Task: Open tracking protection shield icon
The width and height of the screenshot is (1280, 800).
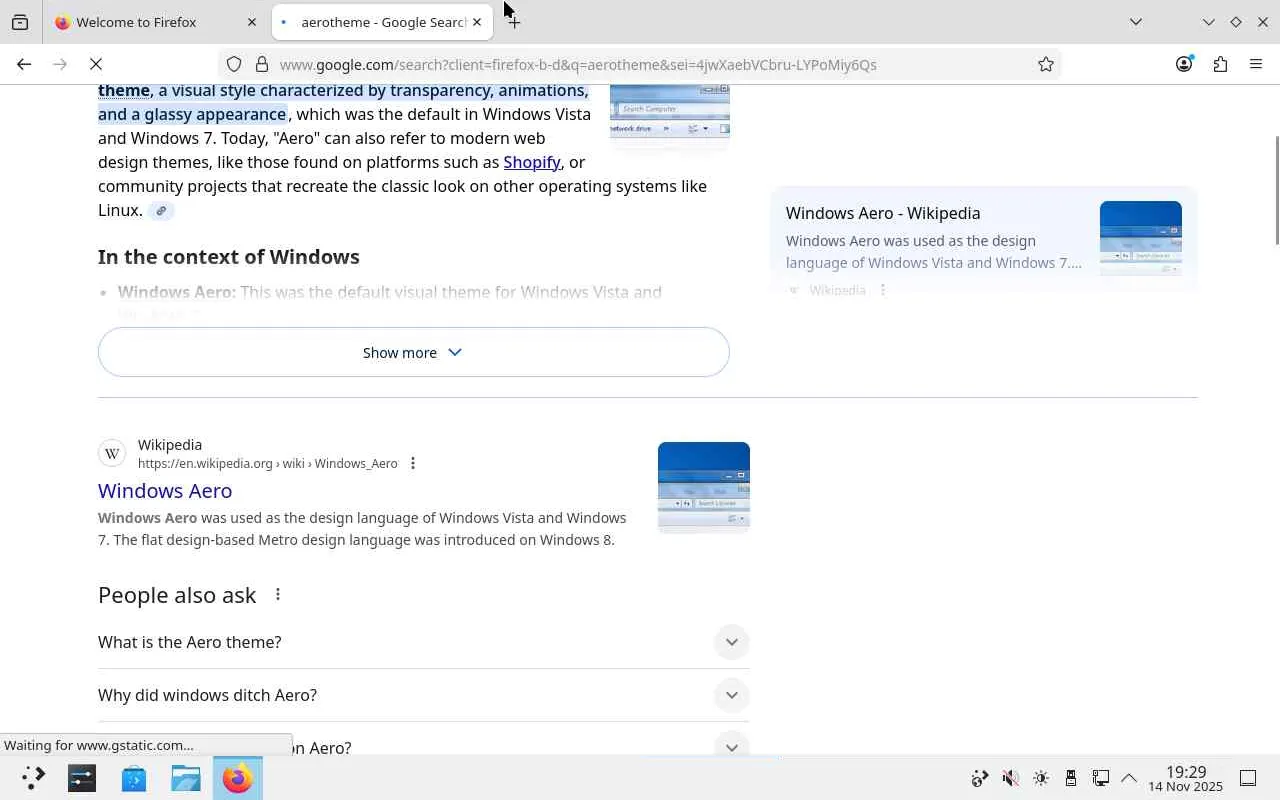Action: 234,64
